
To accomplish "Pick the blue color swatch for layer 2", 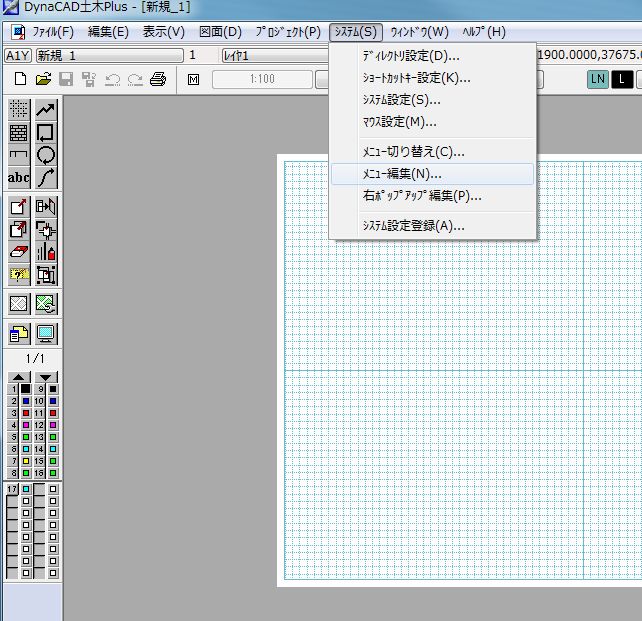I will [26, 401].
